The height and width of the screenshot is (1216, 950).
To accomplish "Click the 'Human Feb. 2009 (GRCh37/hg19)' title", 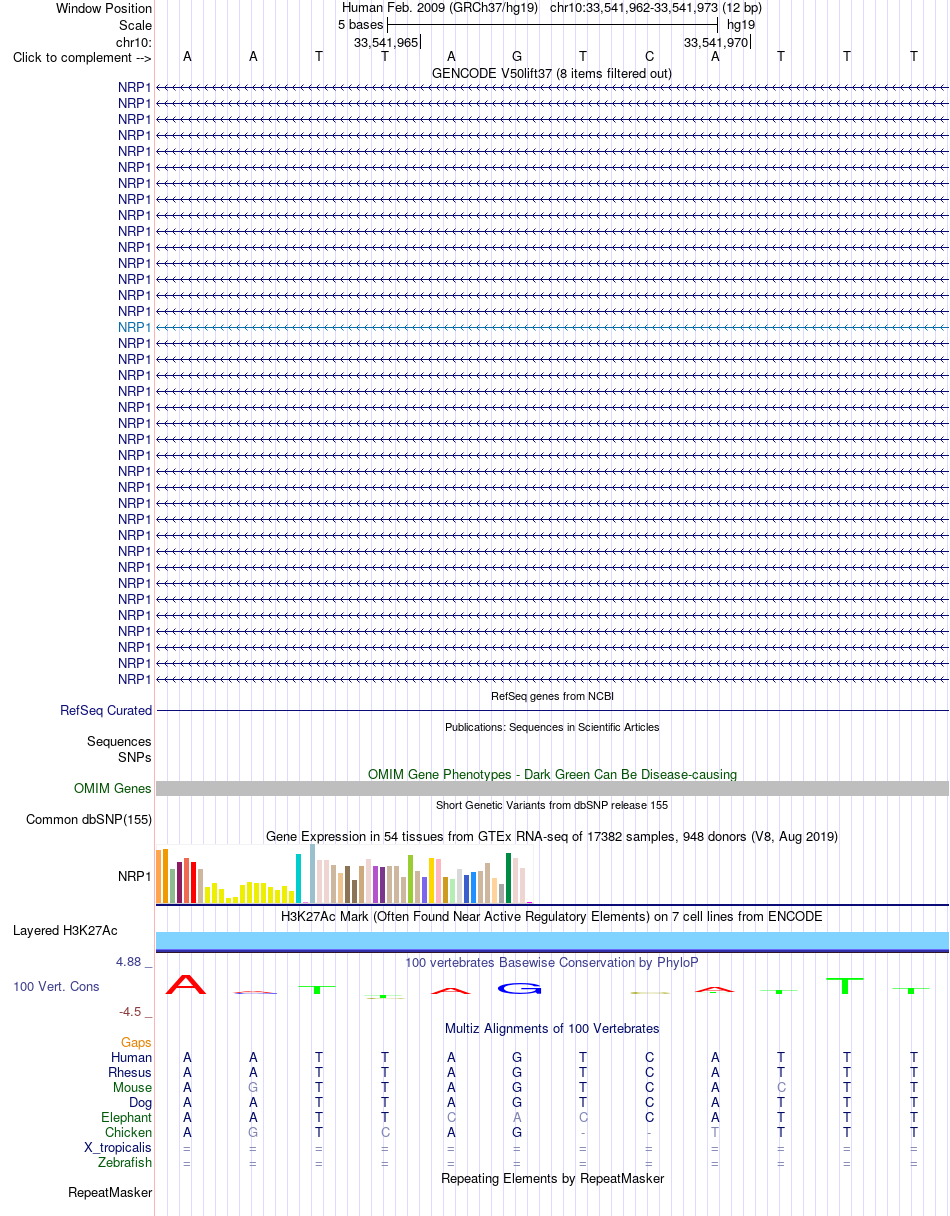I will [440, 7].
